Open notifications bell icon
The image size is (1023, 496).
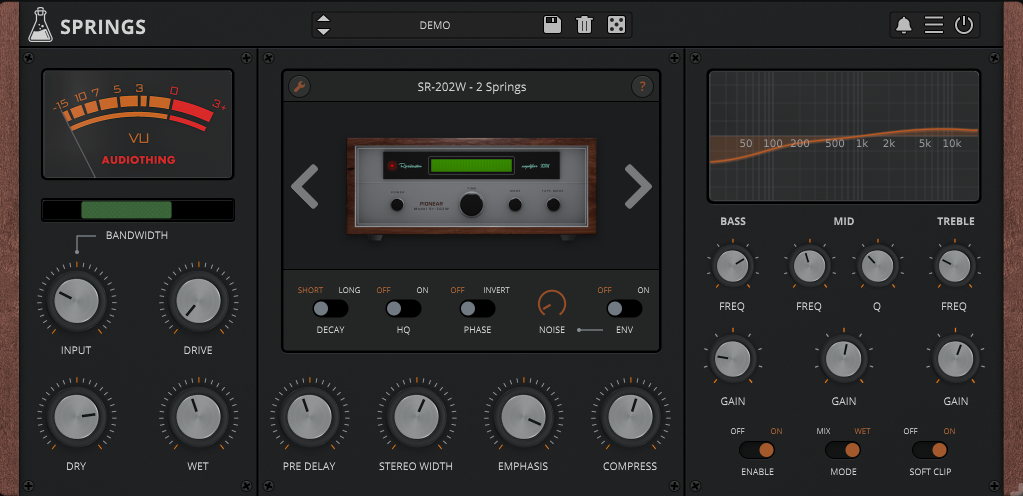tap(904, 25)
